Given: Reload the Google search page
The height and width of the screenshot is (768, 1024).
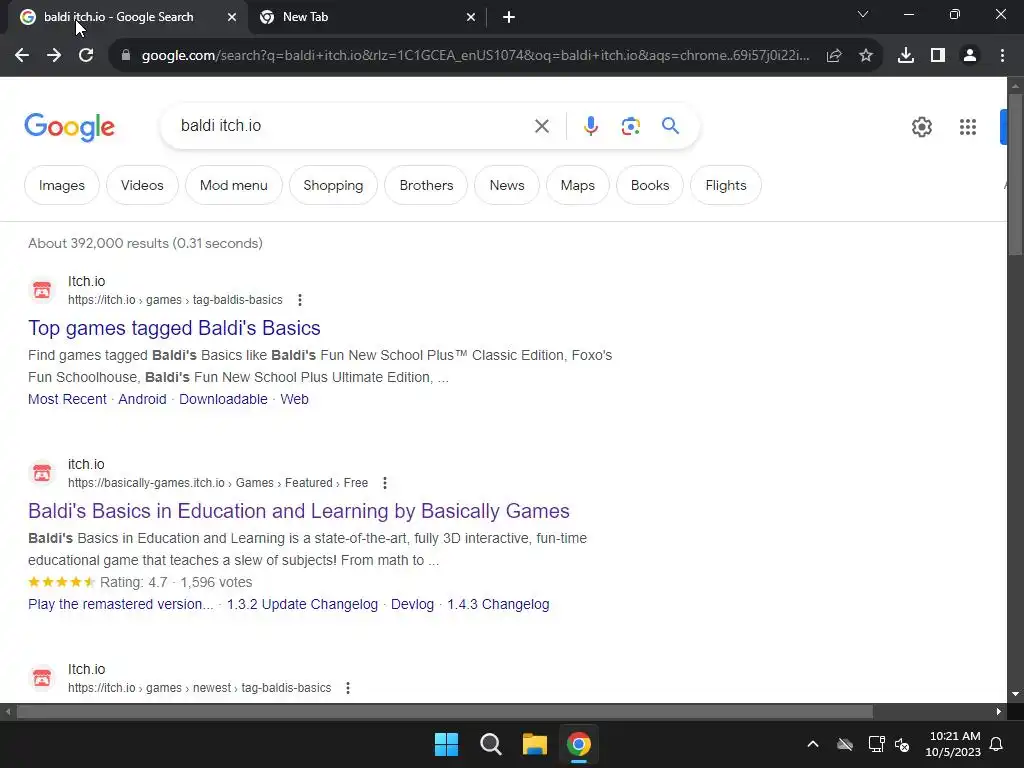Looking at the screenshot, I should 86,56.
